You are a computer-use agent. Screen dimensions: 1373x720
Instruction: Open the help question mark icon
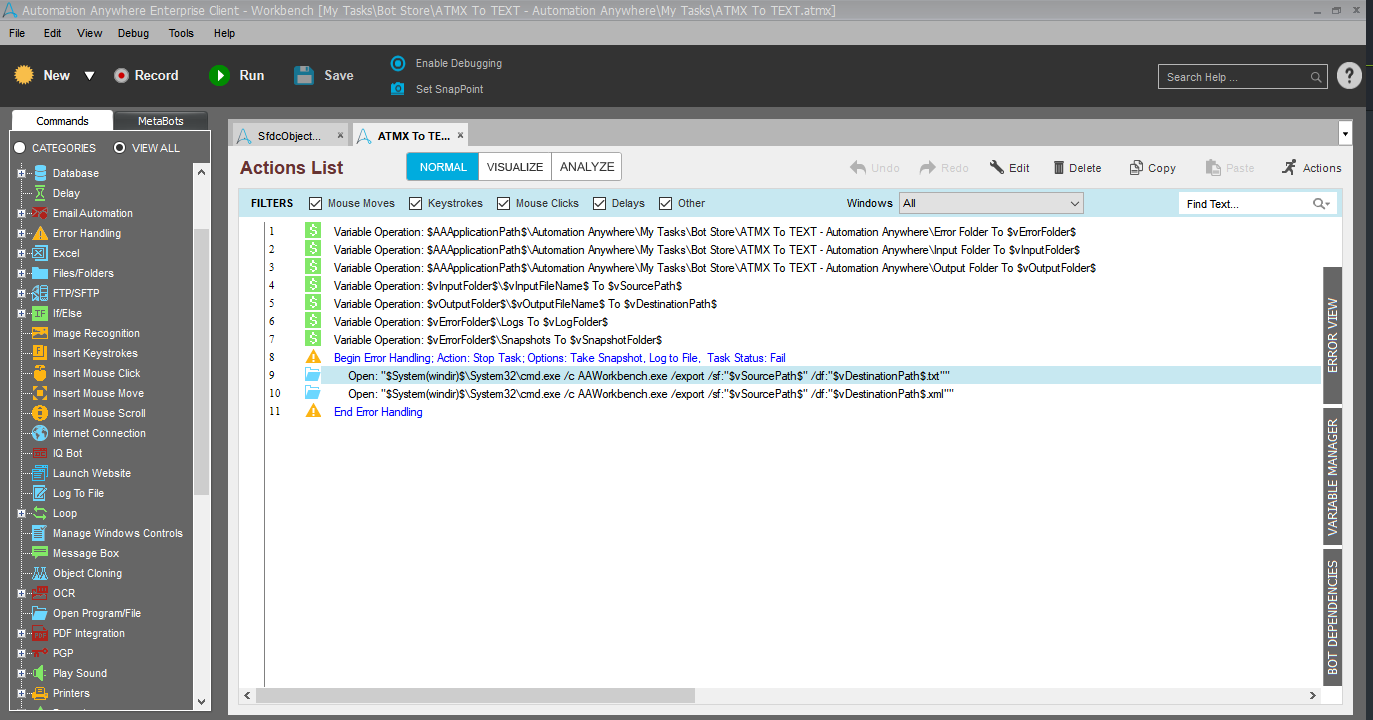pyautogui.click(x=1349, y=76)
